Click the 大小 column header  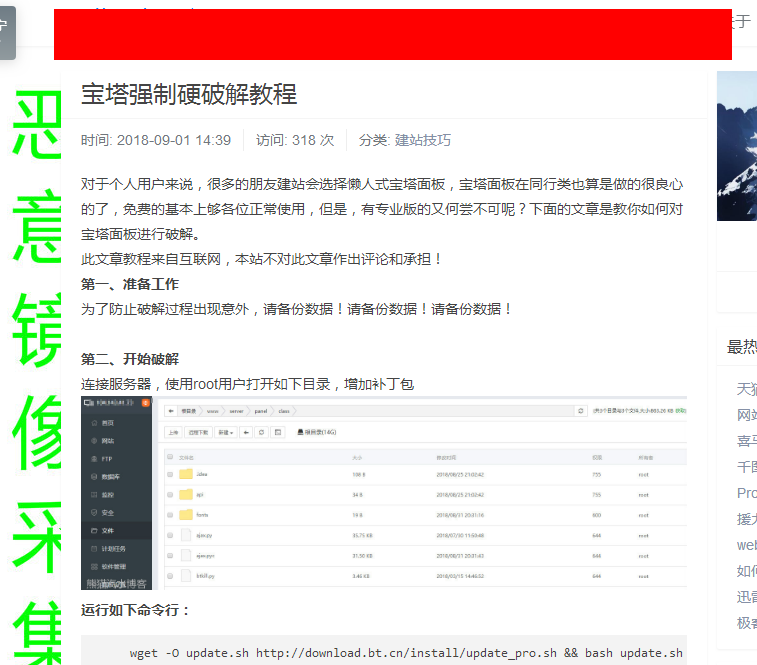click(357, 457)
